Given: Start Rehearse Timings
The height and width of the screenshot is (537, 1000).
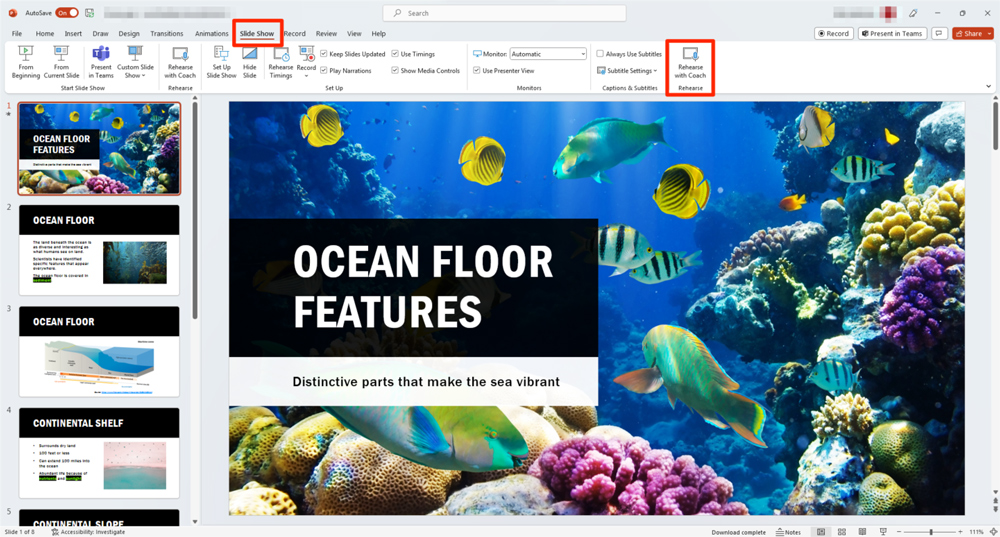Looking at the screenshot, I should 280,61.
